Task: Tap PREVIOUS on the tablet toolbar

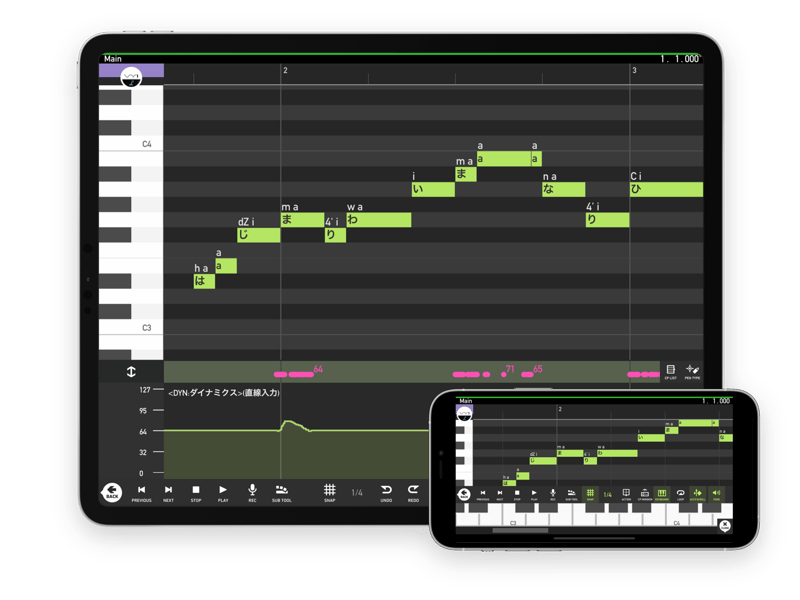Action: [x=141, y=493]
